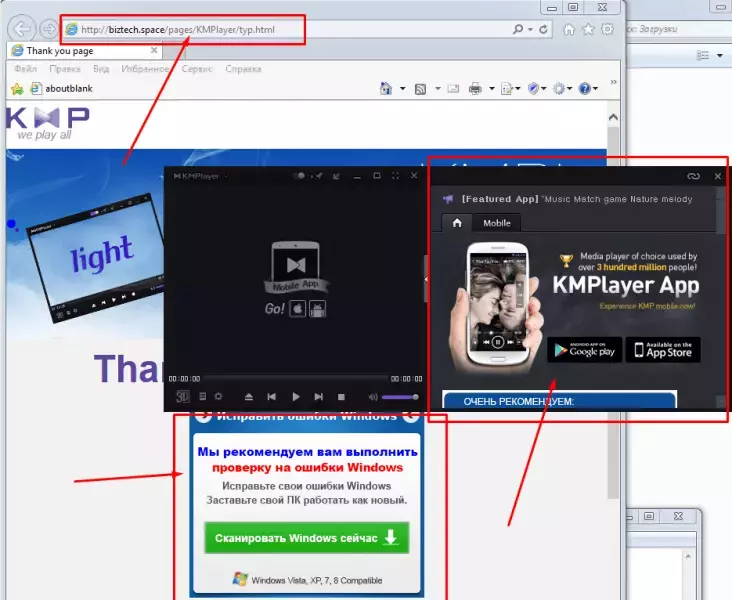Click the page scrollbar up arrow
This screenshot has height=600, width=732.
pos(613,117)
